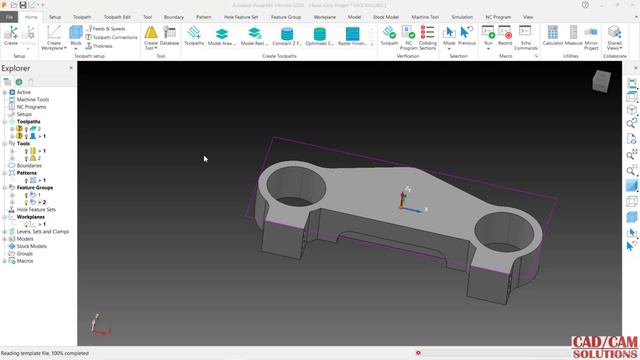
Task: Toggle lightbulb for toolpath 2
Action: [x=26, y=129]
